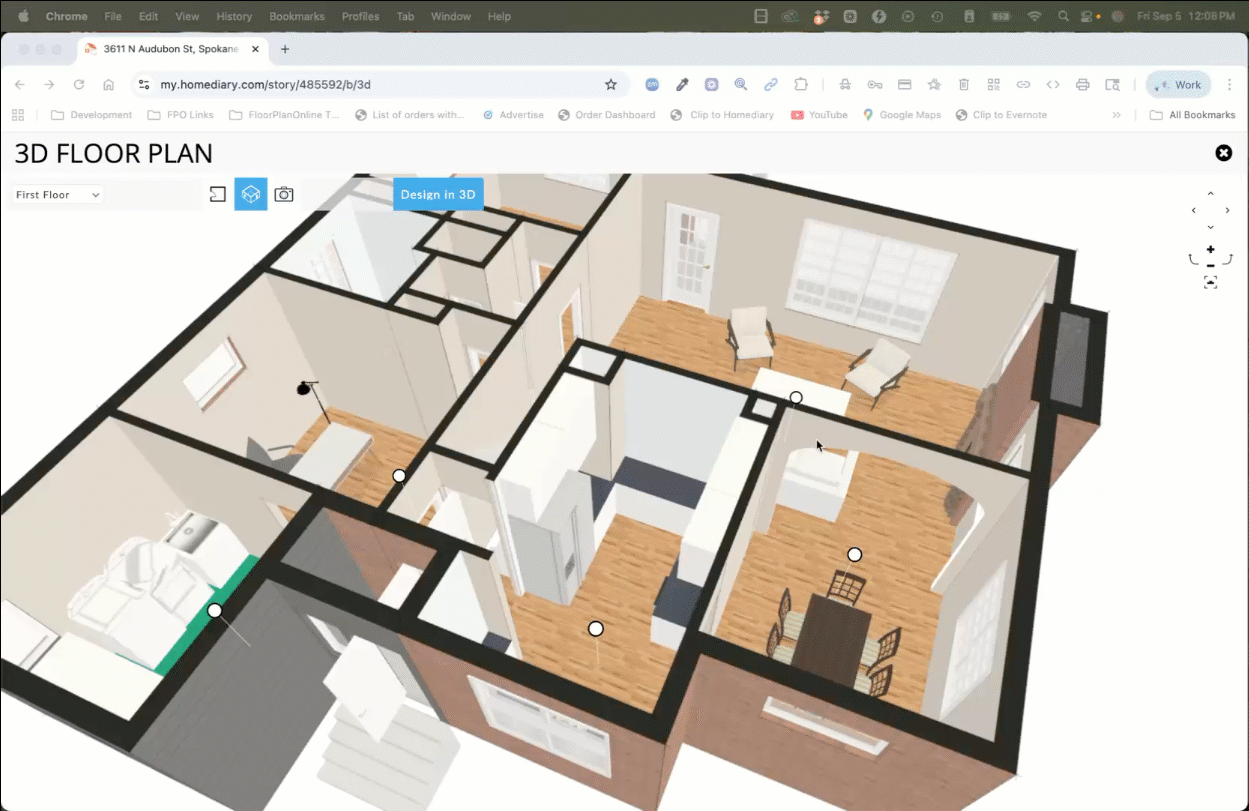Viewport: 1249px width, 811px height.
Task: Open the Order Dashboard bookmark
Action: 606,115
